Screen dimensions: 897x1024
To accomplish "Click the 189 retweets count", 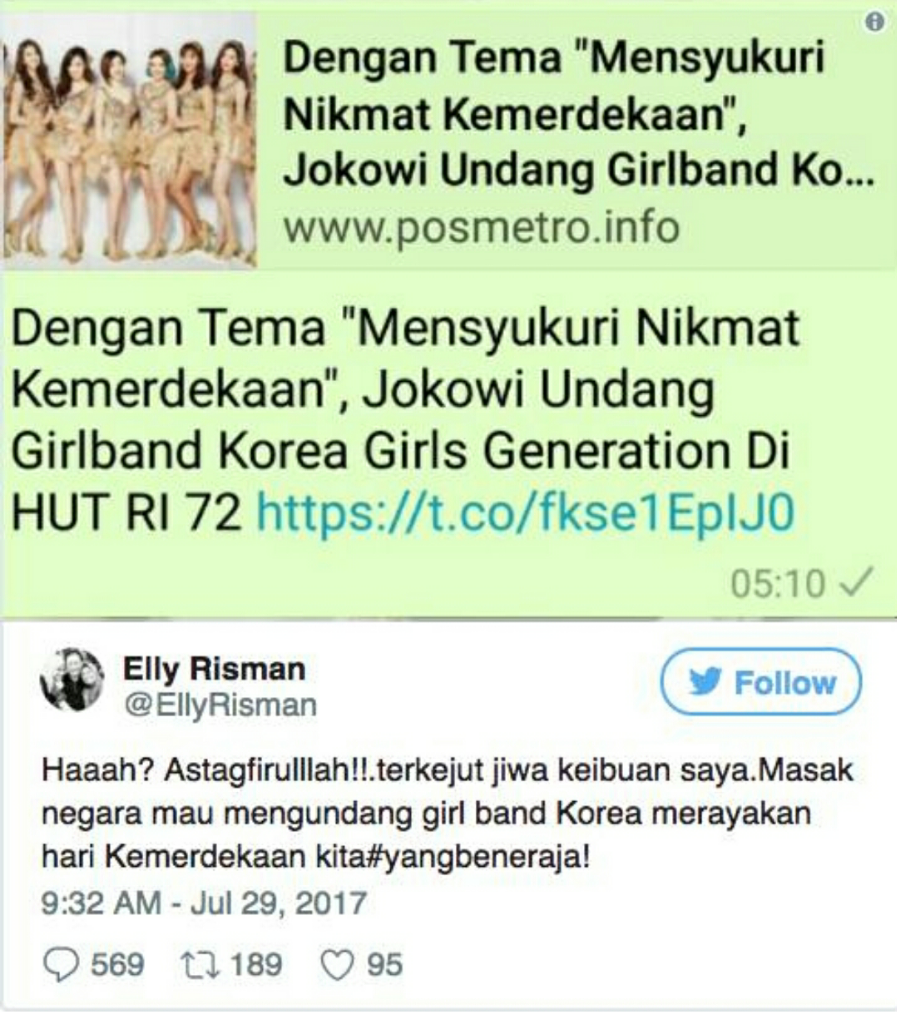I will click(256, 965).
